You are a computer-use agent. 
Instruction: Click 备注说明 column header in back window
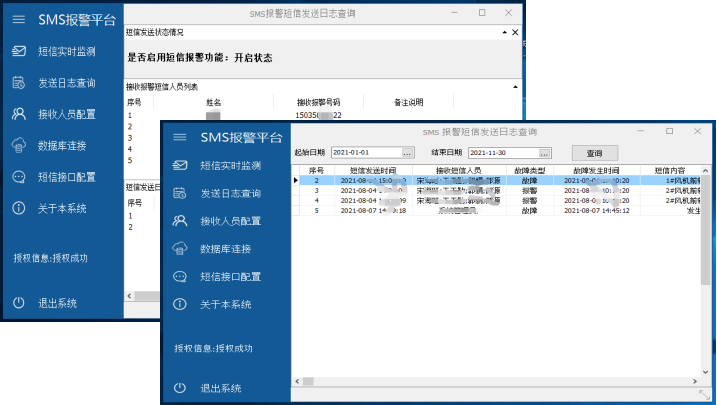point(409,102)
